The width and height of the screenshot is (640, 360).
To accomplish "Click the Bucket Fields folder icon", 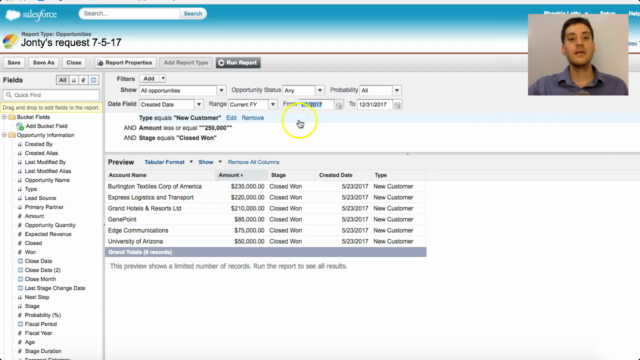I will (x=12, y=117).
